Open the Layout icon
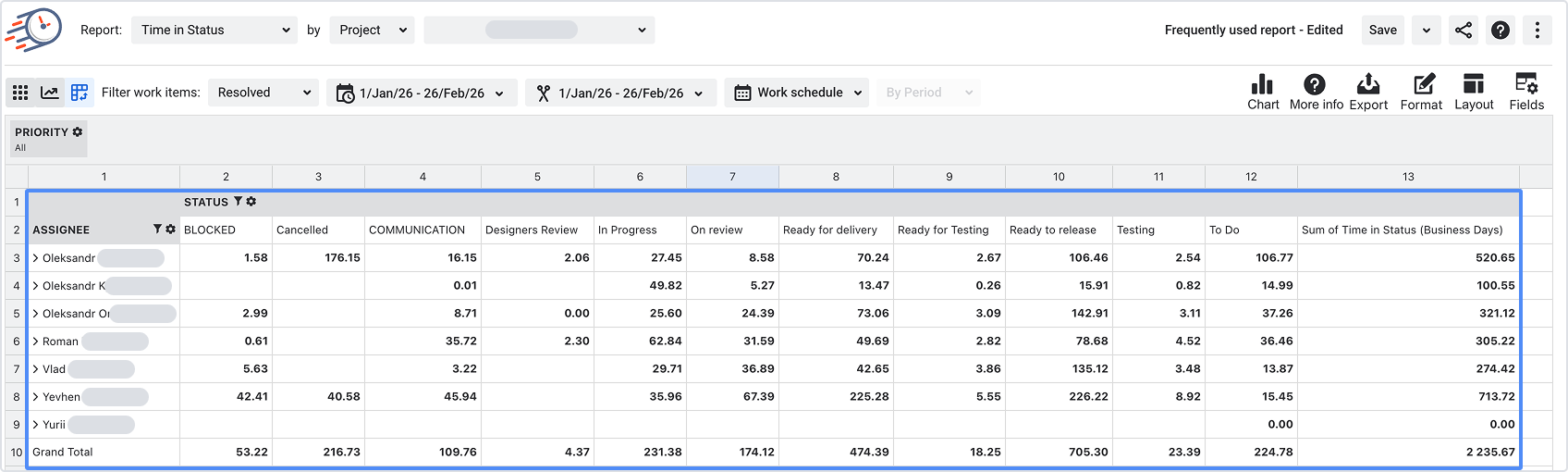Image resolution: width=1568 pixels, height=472 pixels. 1474,84
